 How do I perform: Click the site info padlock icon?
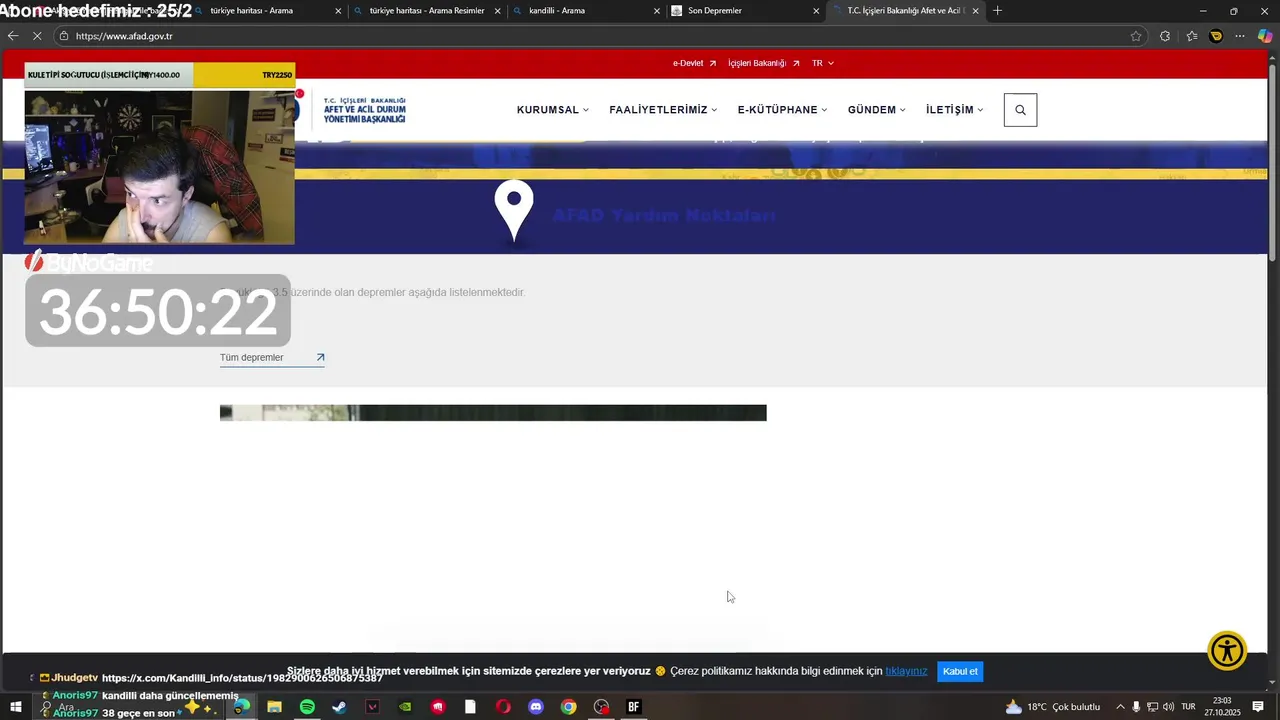[63, 36]
